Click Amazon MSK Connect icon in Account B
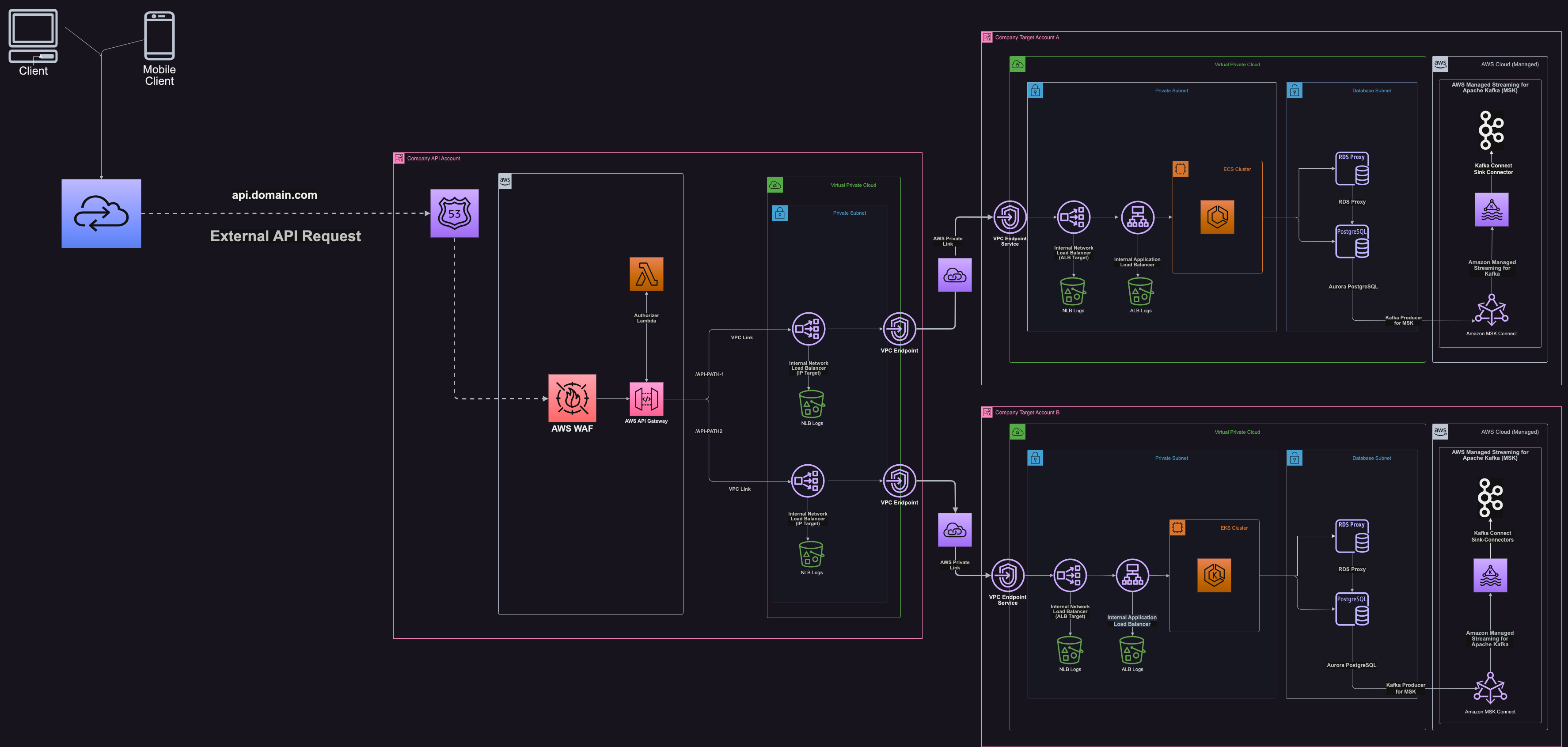Image resolution: width=1568 pixels, height=747 pixels. point(1490,688)
